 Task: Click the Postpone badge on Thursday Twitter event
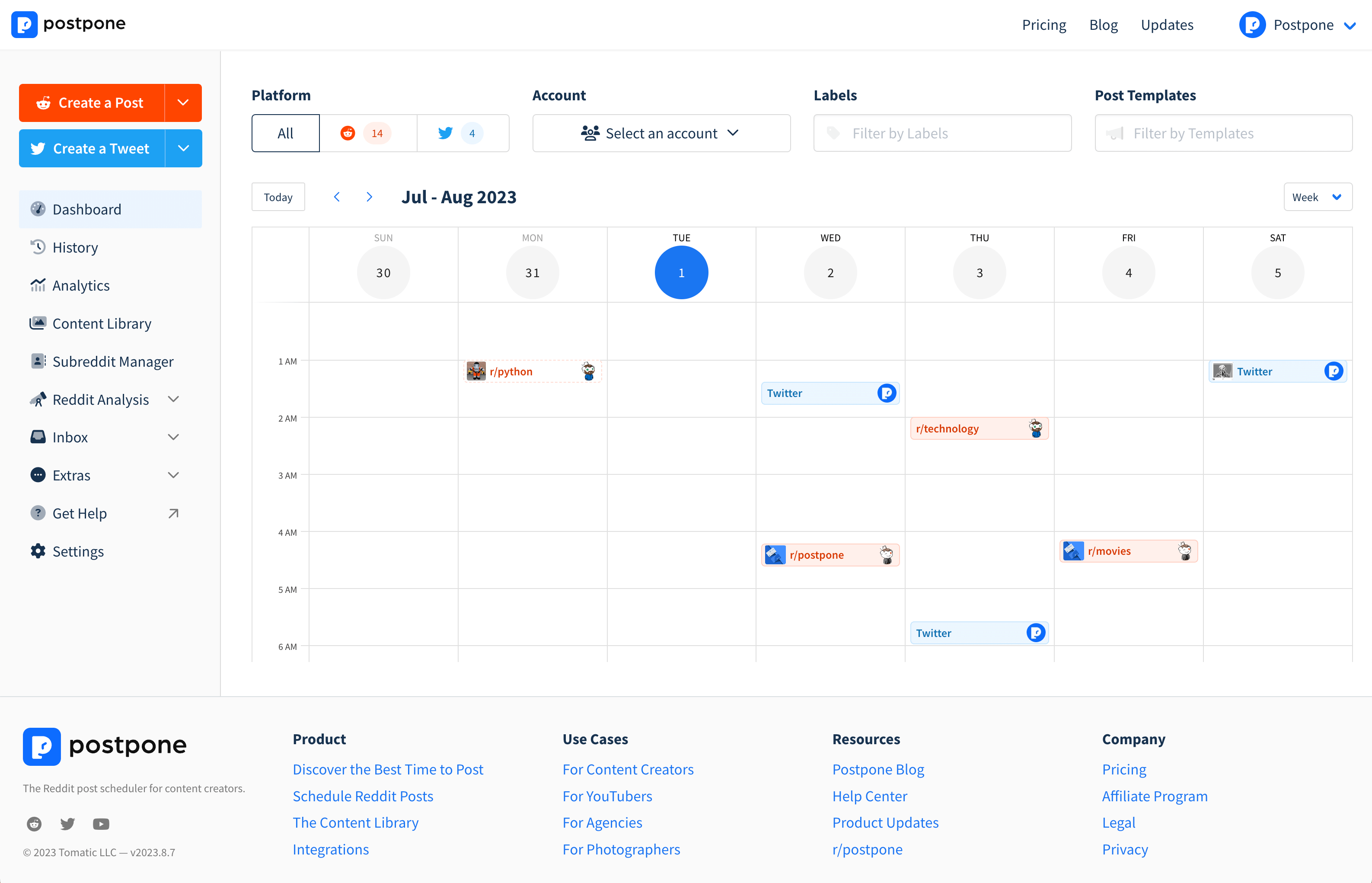coord(1036,633)
